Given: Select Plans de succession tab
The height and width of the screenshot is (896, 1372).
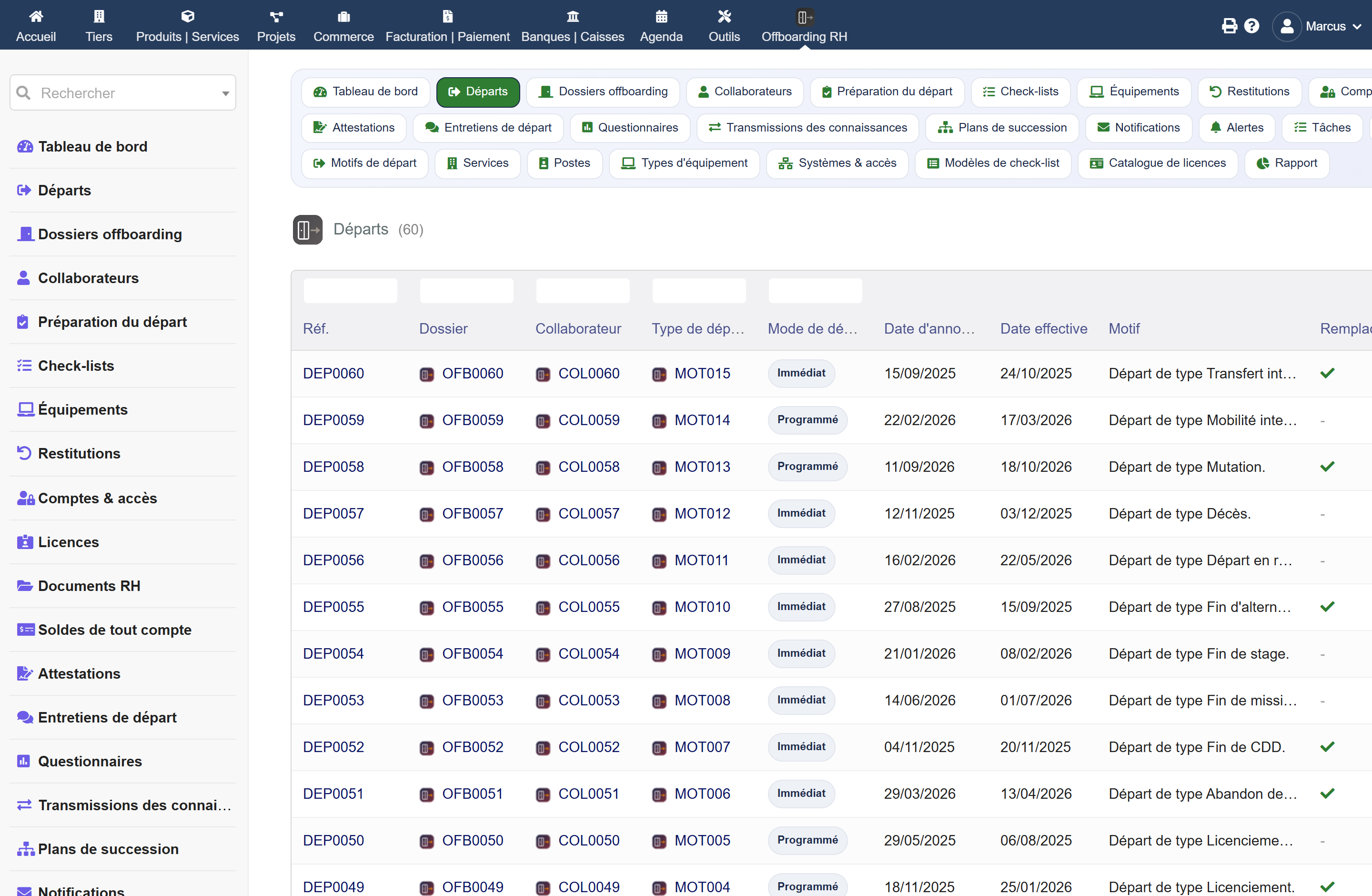Looking at the screenshot, I should pos(1002,127).
